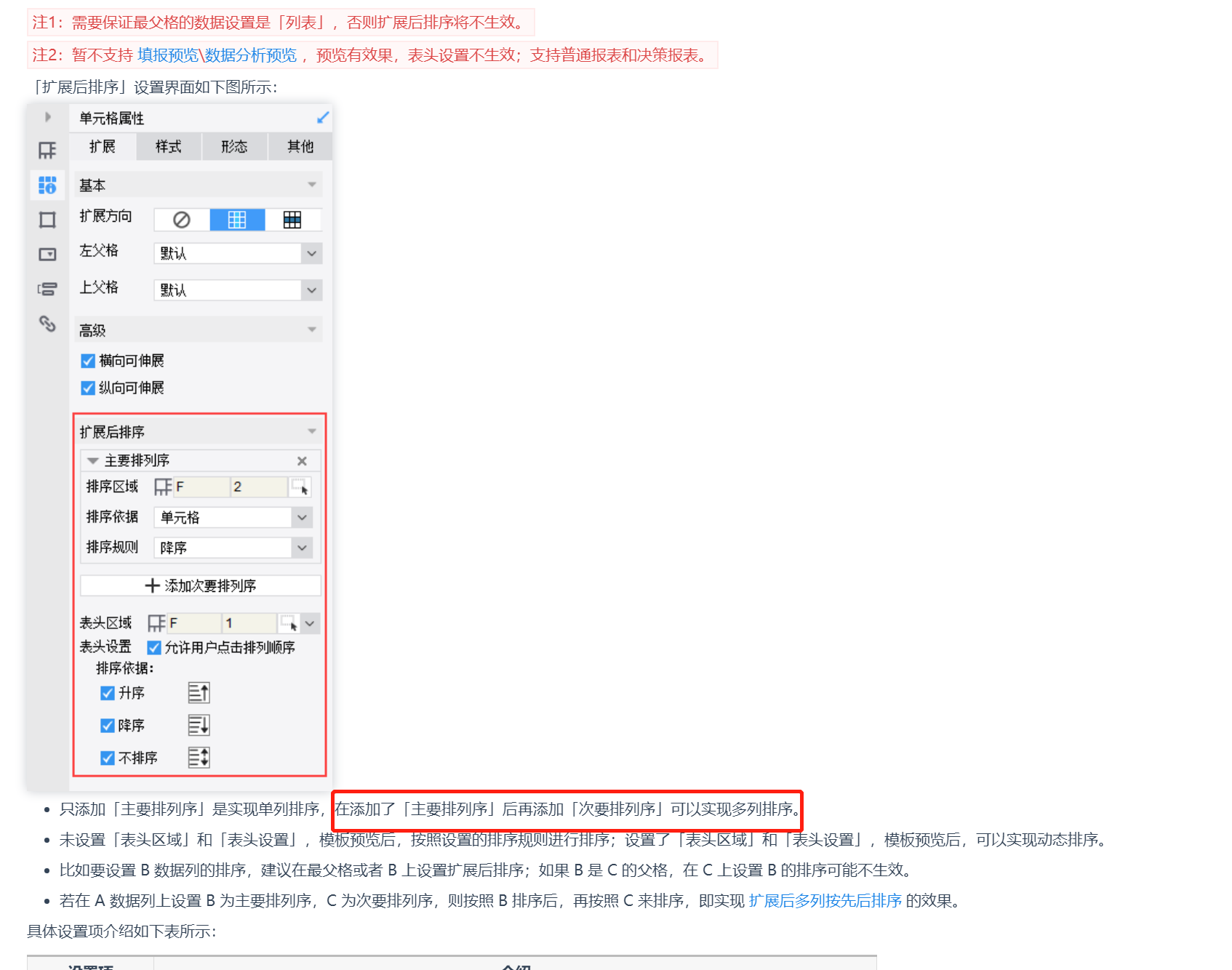Open the 扩展后多列按先后排序 link

click(x=825, y=901)
